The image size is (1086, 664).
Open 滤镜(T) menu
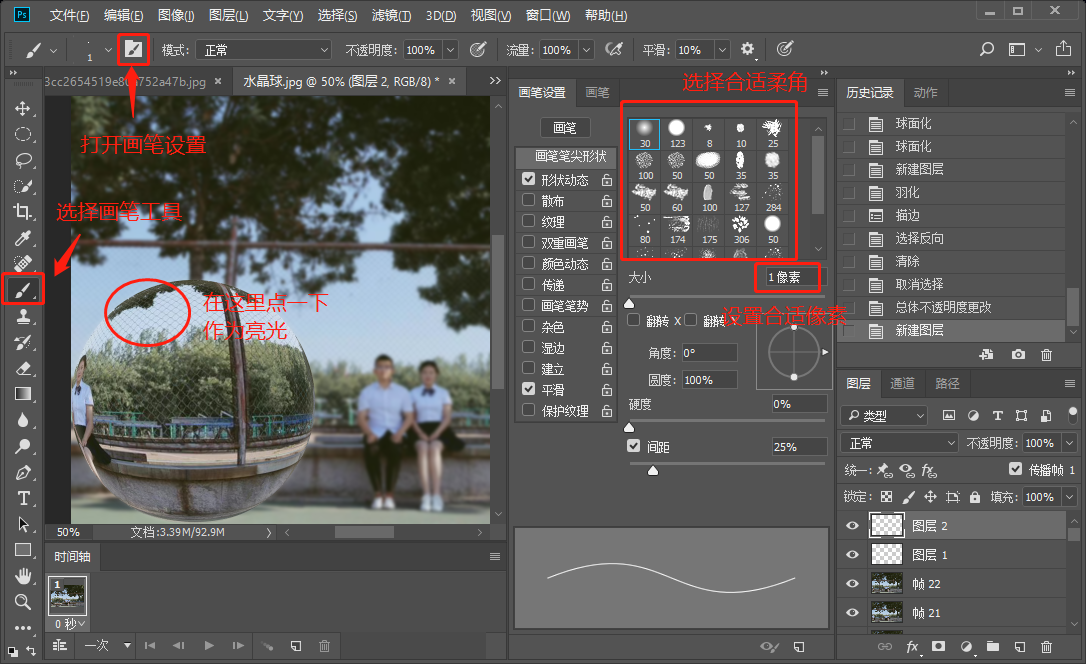point(391,15)
